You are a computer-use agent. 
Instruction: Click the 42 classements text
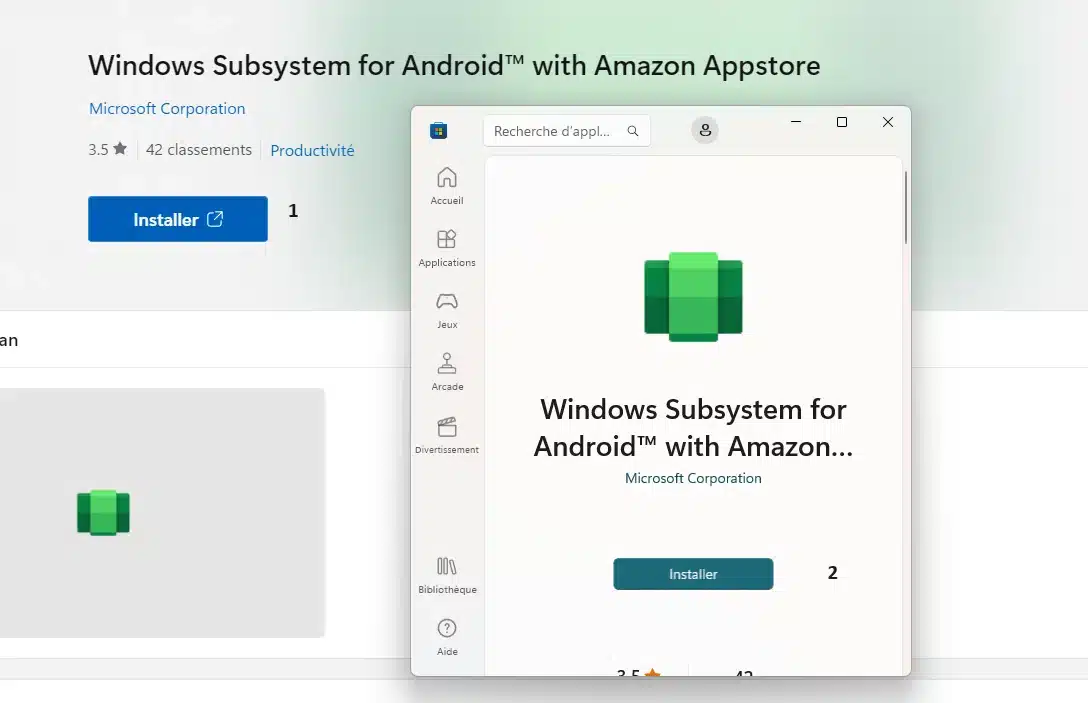pyautogui.click(x=198, y=150)
